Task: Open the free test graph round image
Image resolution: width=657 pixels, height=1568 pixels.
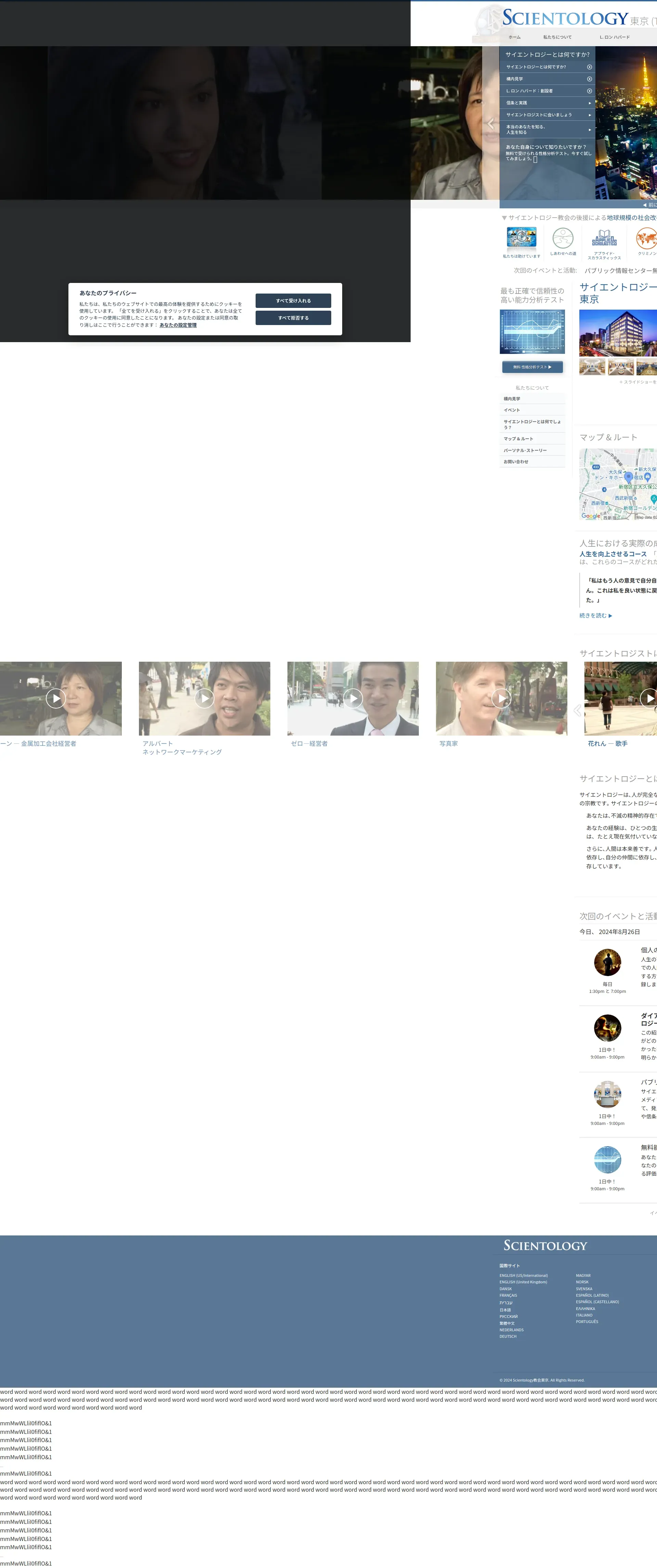Action: click(x=607, y=1159)
